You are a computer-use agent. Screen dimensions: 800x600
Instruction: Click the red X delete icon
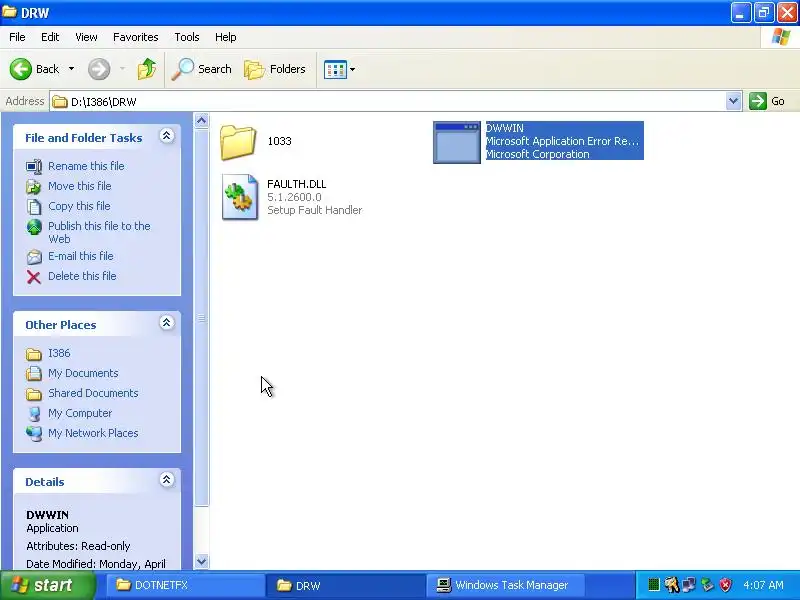tap(34, 277)
